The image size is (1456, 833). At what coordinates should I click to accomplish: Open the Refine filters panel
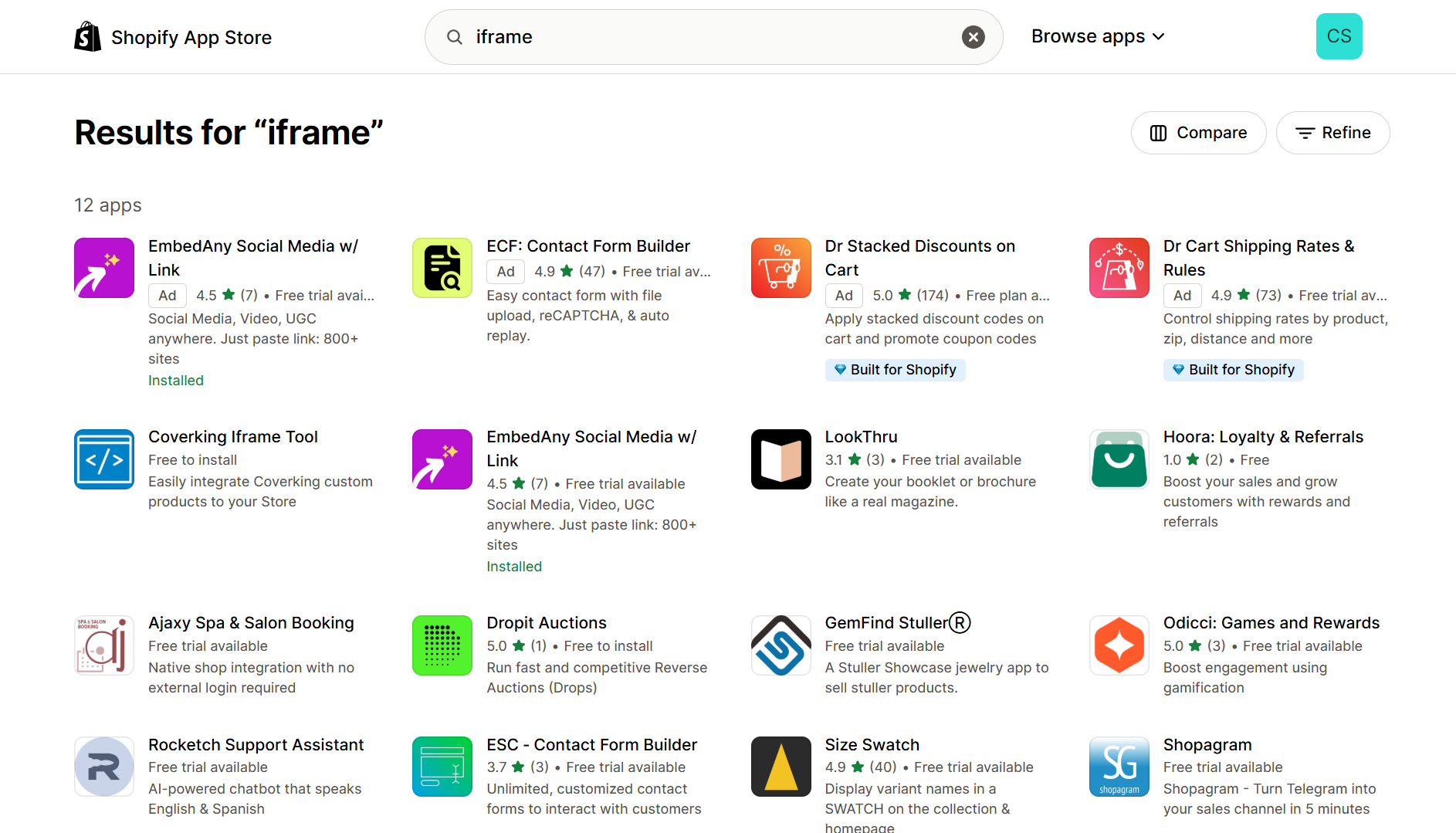click(x=1332, y=133)
